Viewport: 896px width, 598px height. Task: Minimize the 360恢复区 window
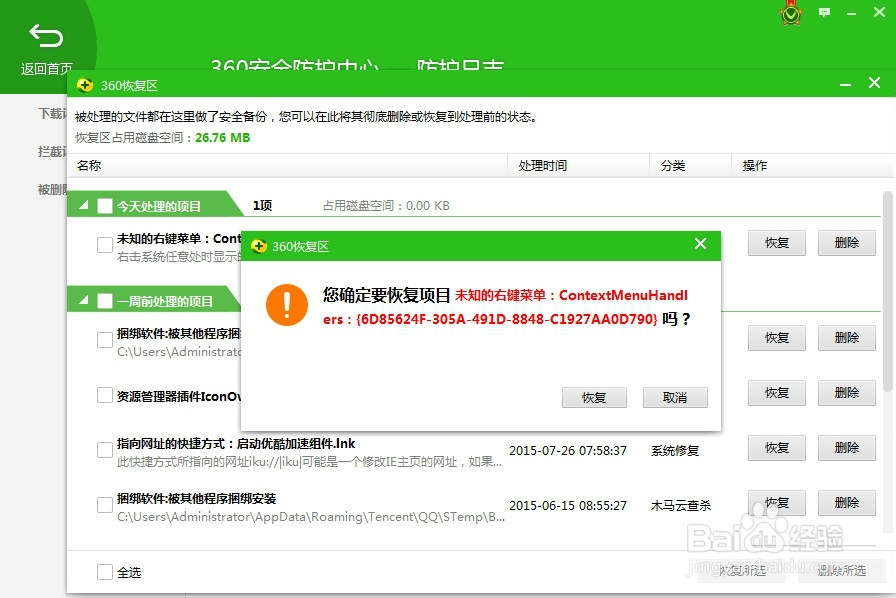[846, 85]
